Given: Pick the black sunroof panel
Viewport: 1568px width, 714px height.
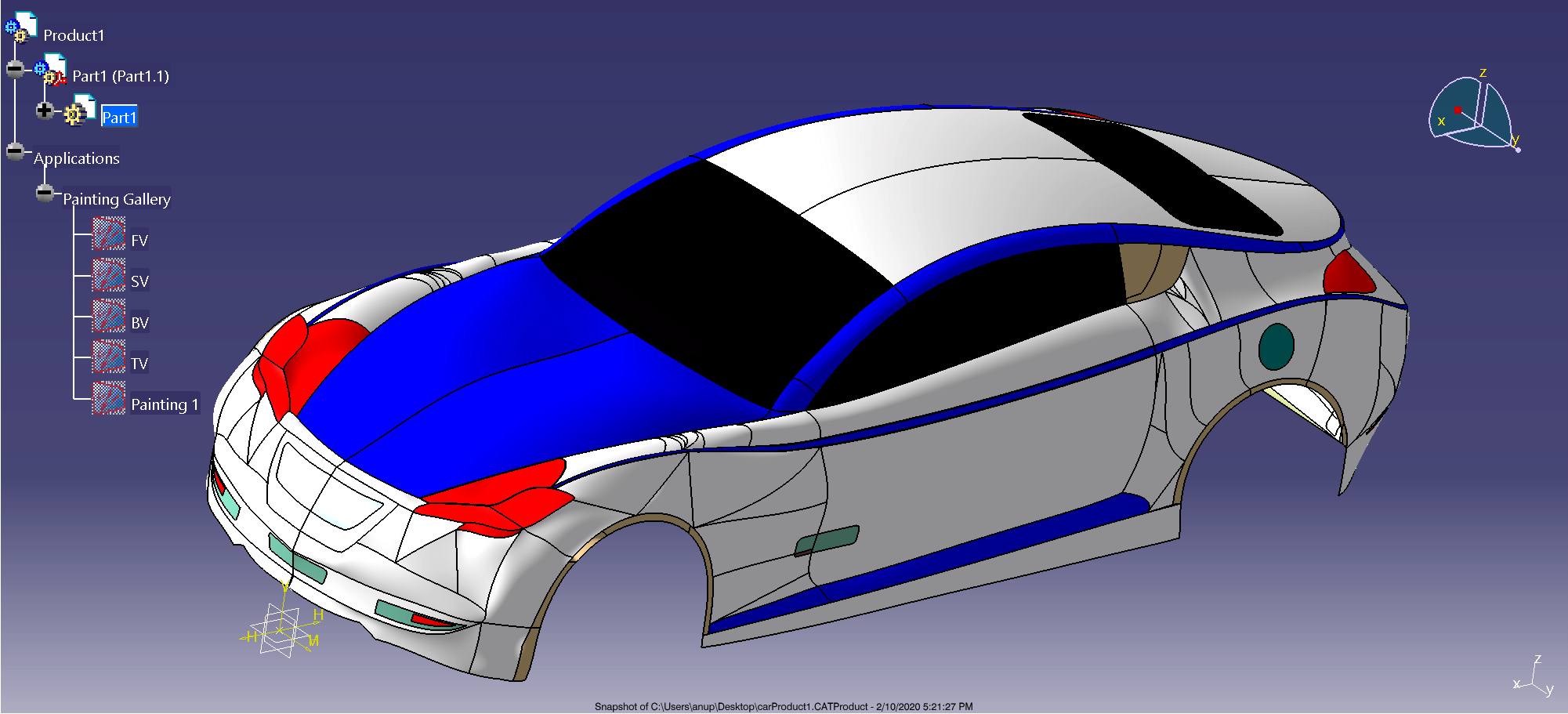Looking at the screenshot, I should [1152, 172].
